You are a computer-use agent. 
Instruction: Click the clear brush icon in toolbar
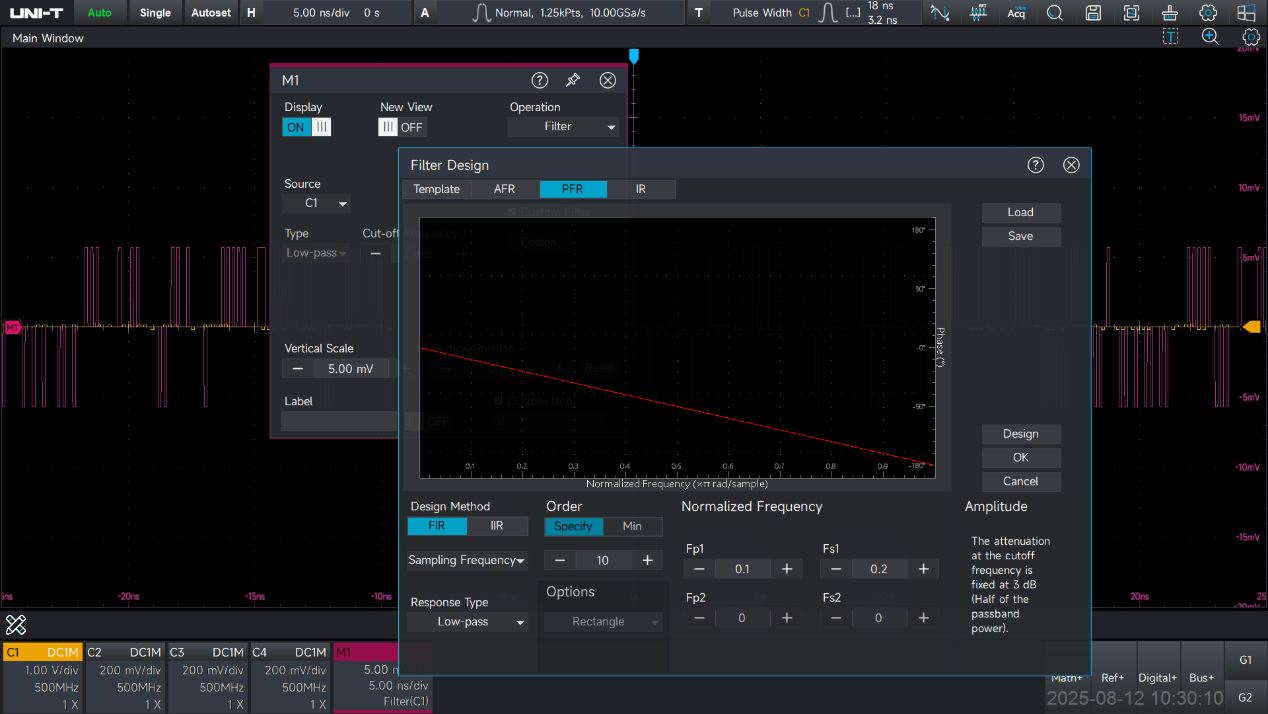pos(1169,13)
